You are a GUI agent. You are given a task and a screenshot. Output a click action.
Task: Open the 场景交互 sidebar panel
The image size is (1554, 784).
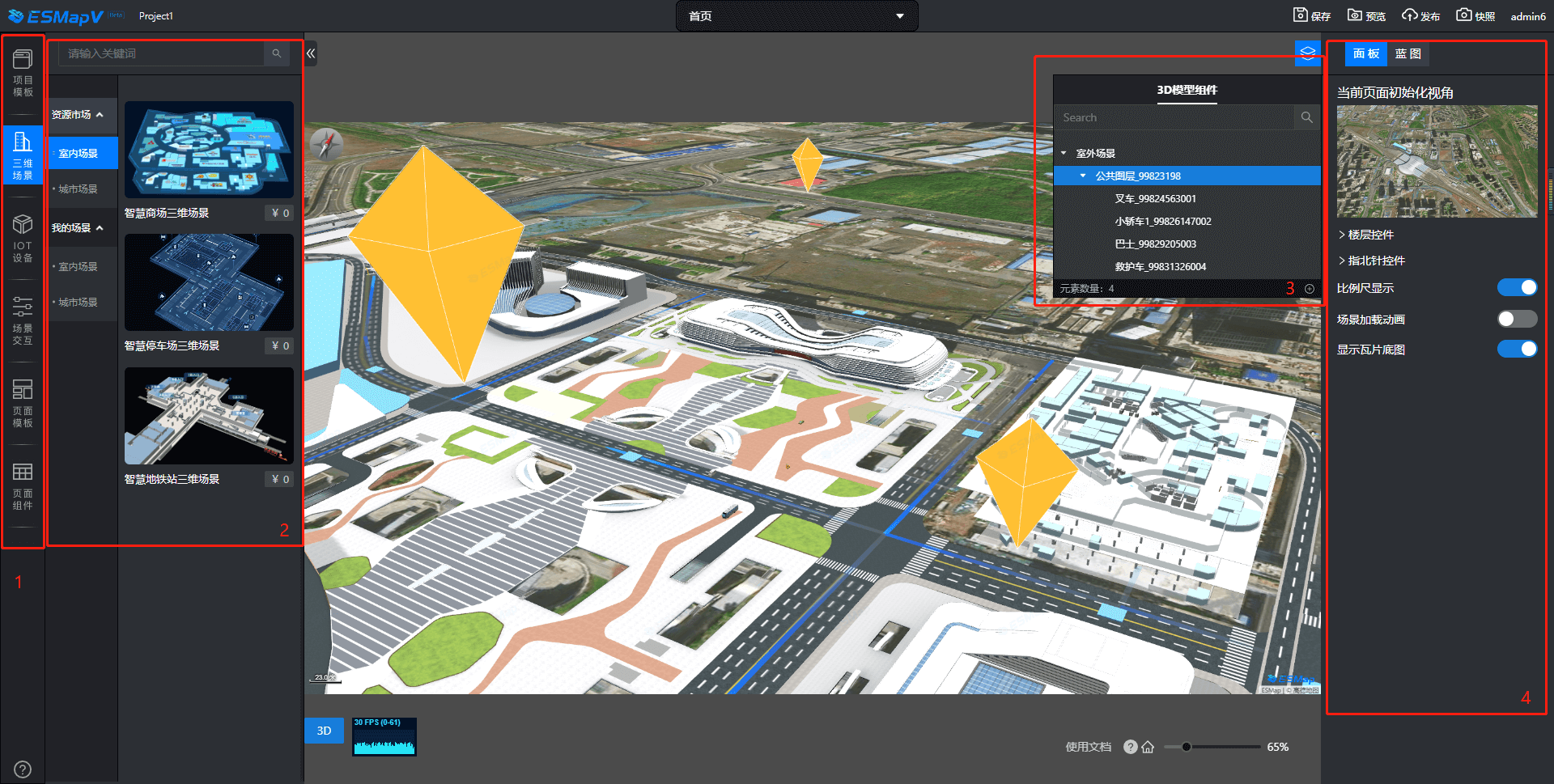click(23, 320)
